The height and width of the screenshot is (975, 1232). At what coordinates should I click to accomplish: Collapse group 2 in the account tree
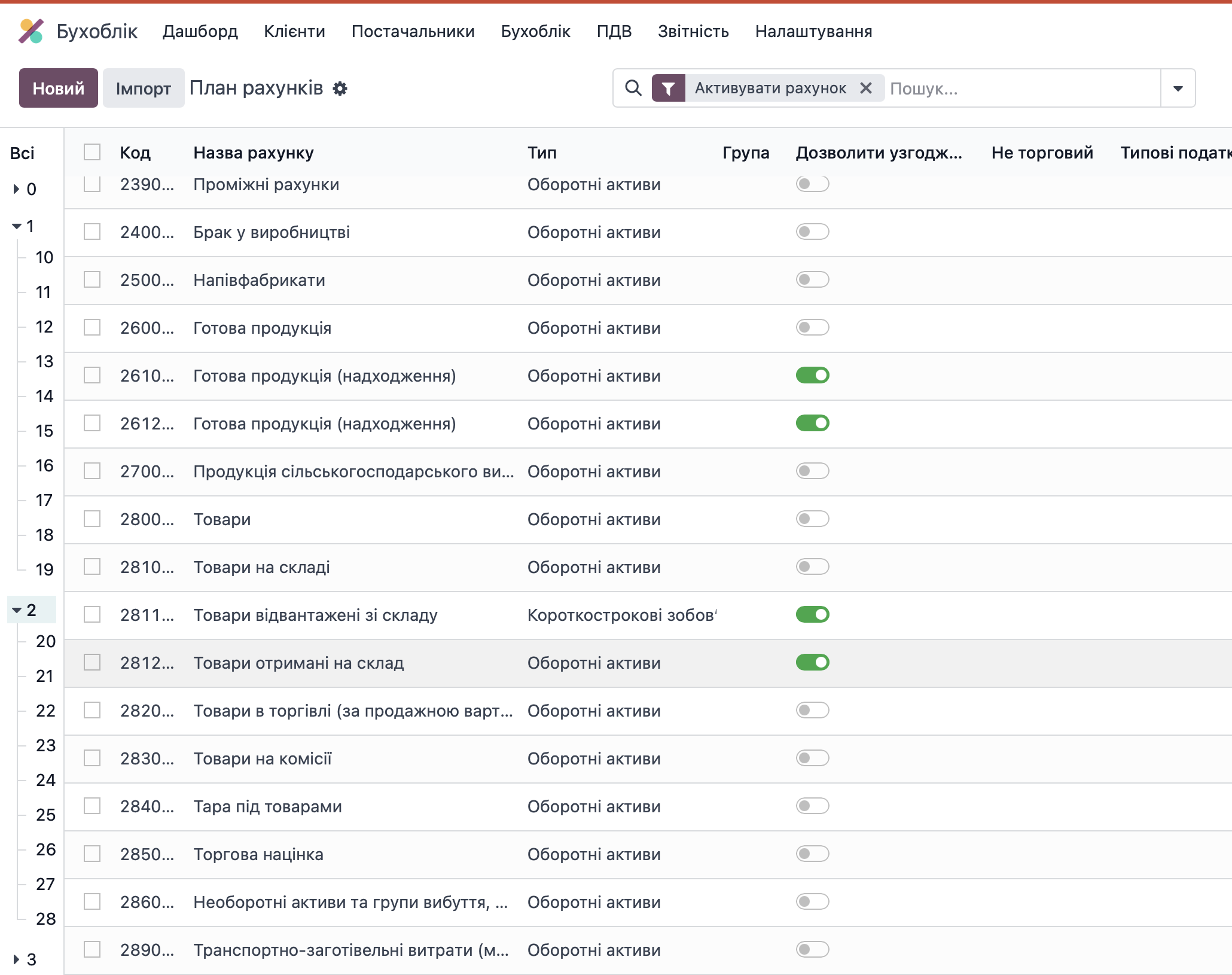pos(17,610)
